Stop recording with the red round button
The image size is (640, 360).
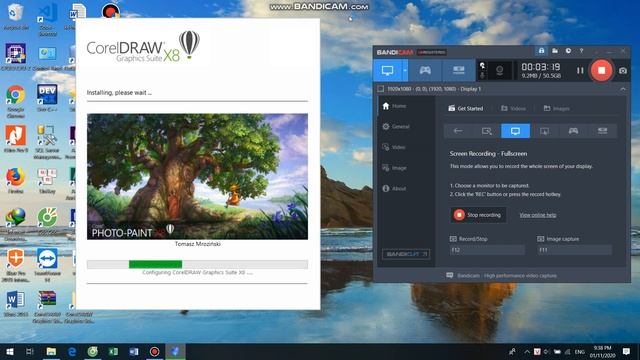601,70
